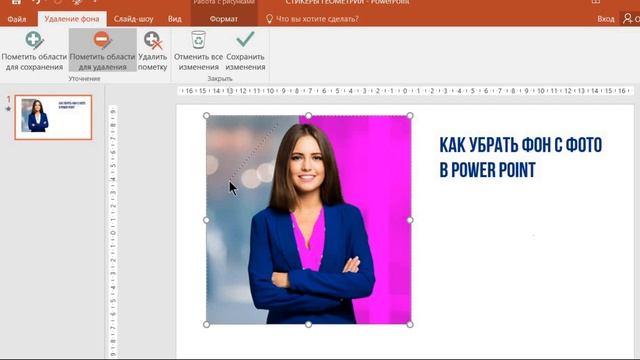The height and width of the screenshot is (360, 640).
Task: Click the middle-left handle of the picture
Action: coord(207,220)
